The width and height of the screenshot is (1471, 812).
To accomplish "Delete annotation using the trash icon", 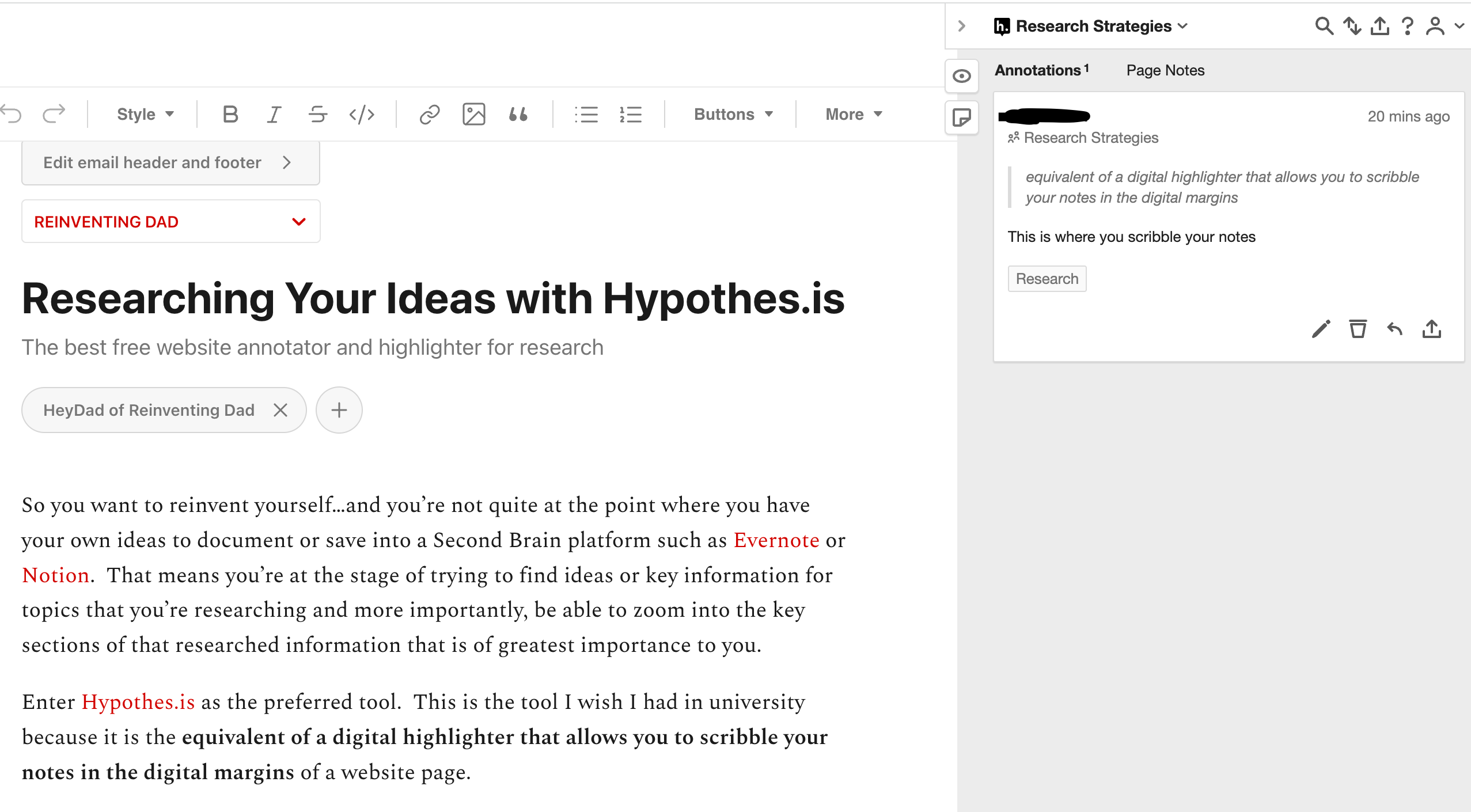I will pyautogui.click(x=1358, y=329).
